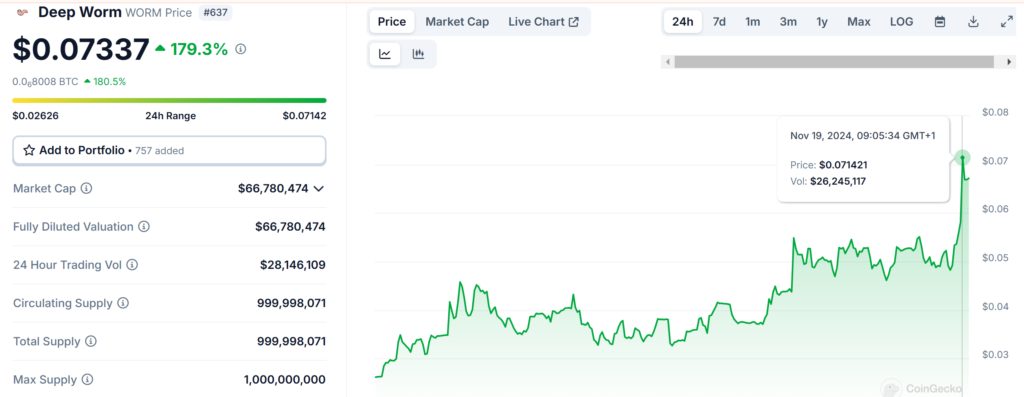Image resolution: width=1024 pixels, height=397 pixels.
Task: Open the calendar date range picker
Action: click(x=940, y=22)
